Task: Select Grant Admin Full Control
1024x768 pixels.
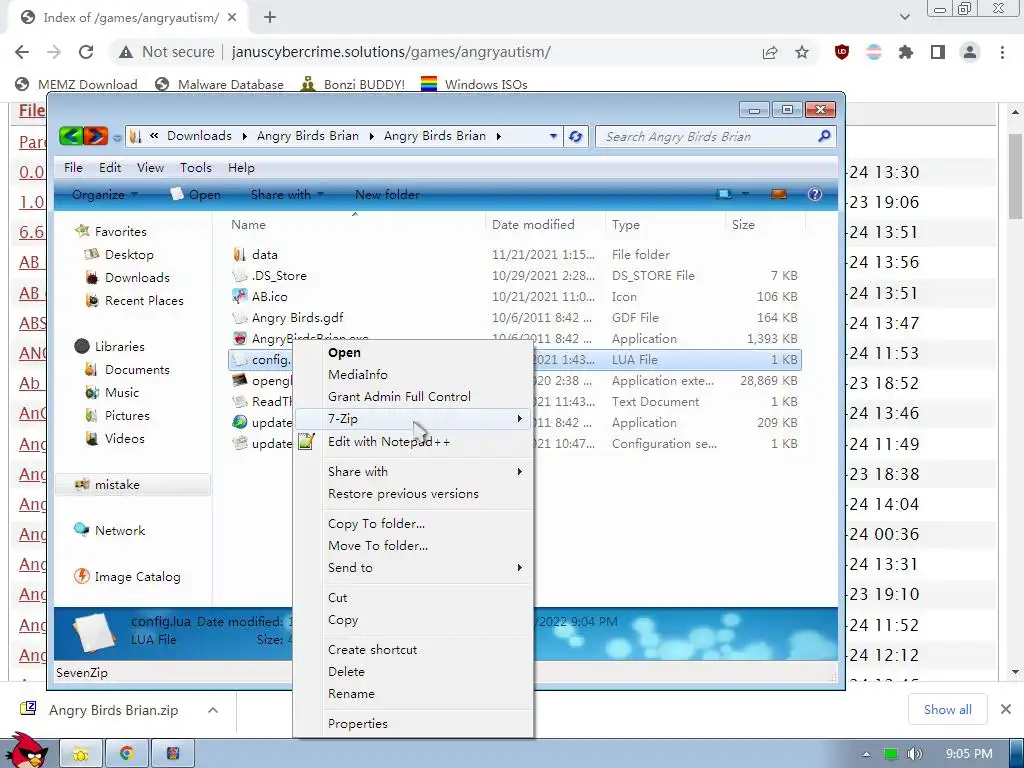Action: [399, 396]
